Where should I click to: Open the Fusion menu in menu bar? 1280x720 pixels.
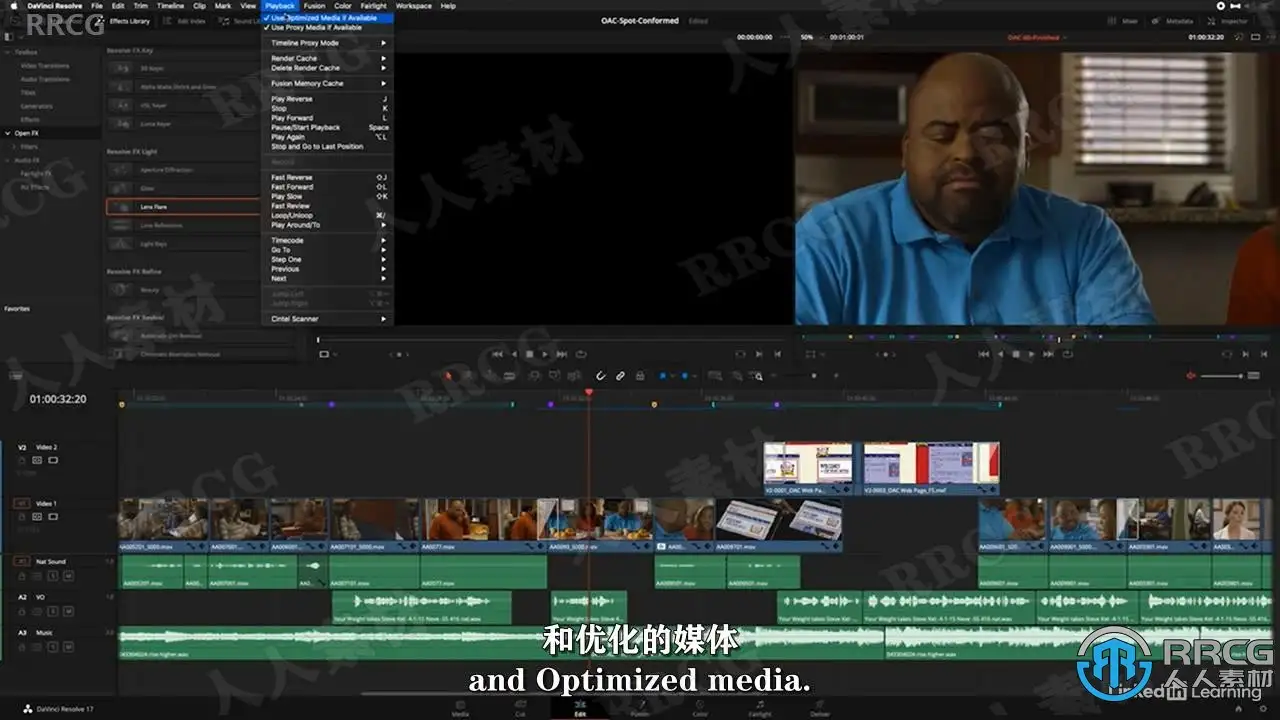pyautogui.click(x=314, y=6)
